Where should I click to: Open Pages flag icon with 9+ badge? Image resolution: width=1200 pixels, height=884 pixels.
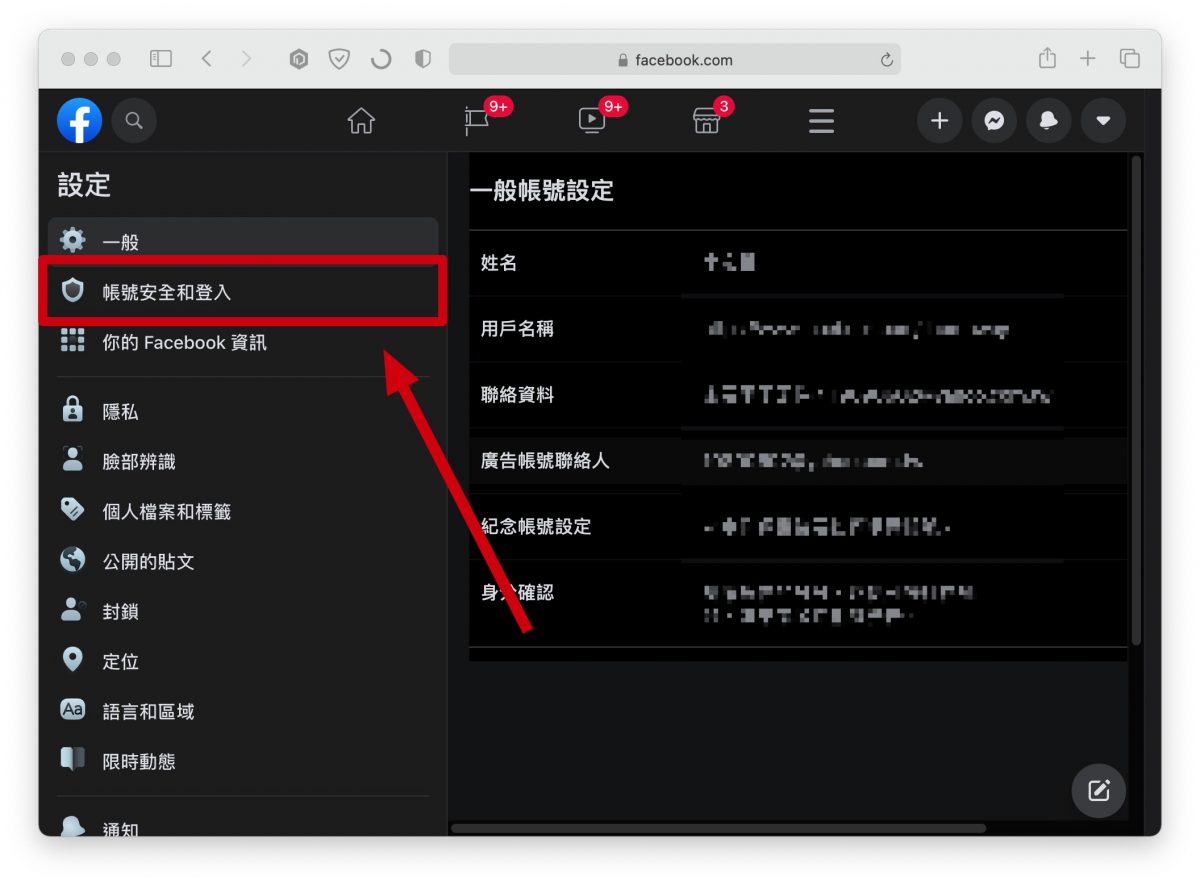coord(477,121)
